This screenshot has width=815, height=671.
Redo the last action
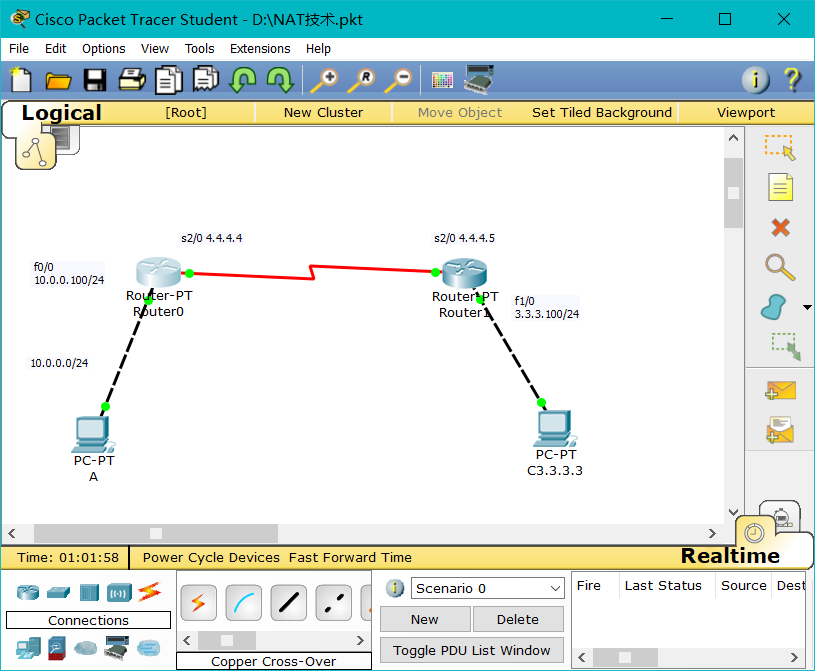coord(280,80)
